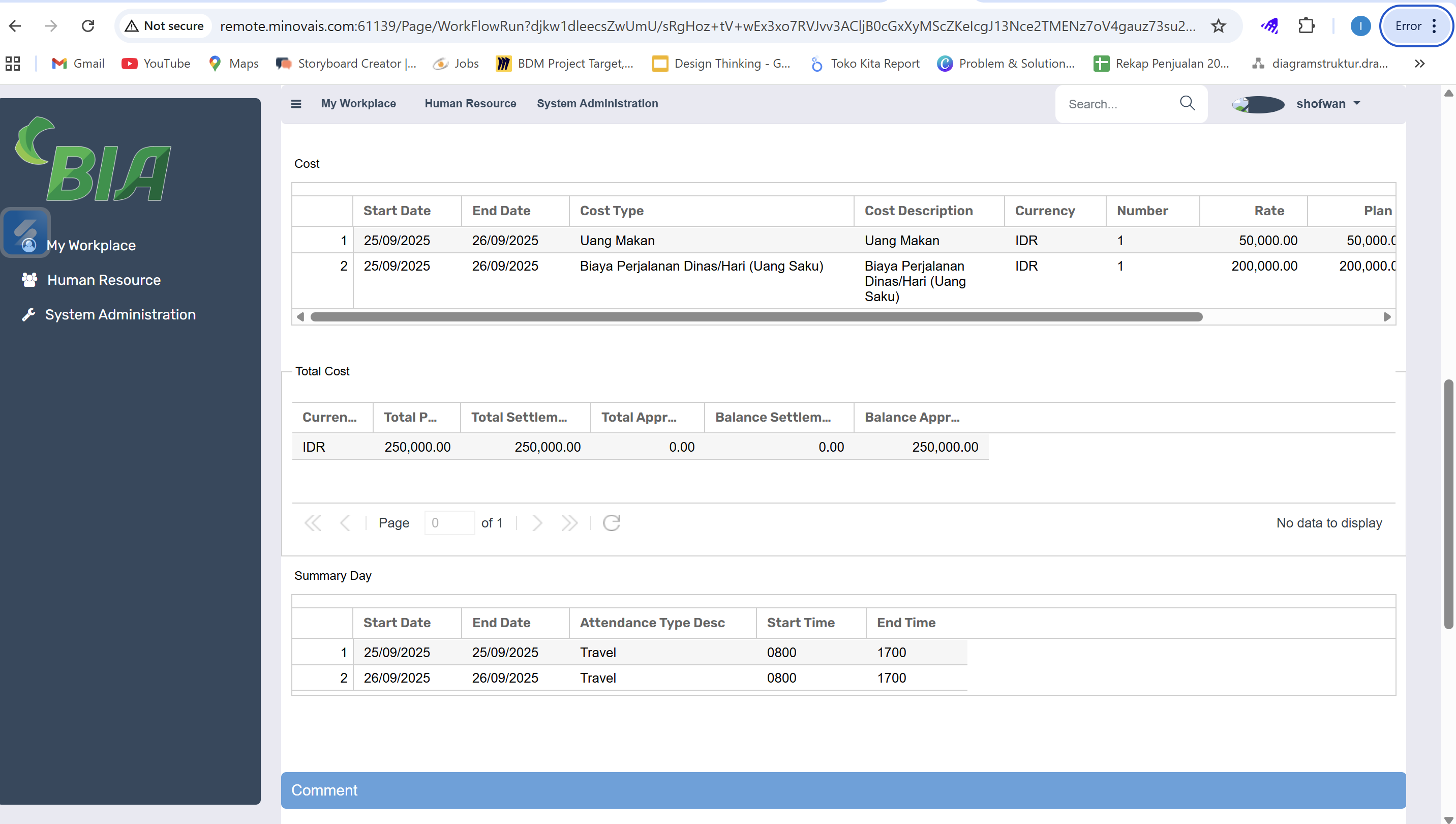Go to the first page arrow icon
The image size is (1456, 824).
(313, 523)
